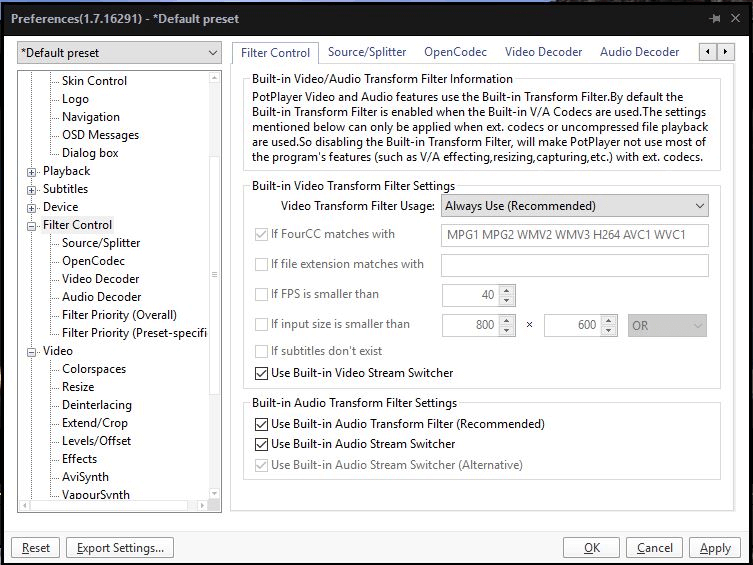
Task: Click Export Settings button
Action: (x=120, y=548)
